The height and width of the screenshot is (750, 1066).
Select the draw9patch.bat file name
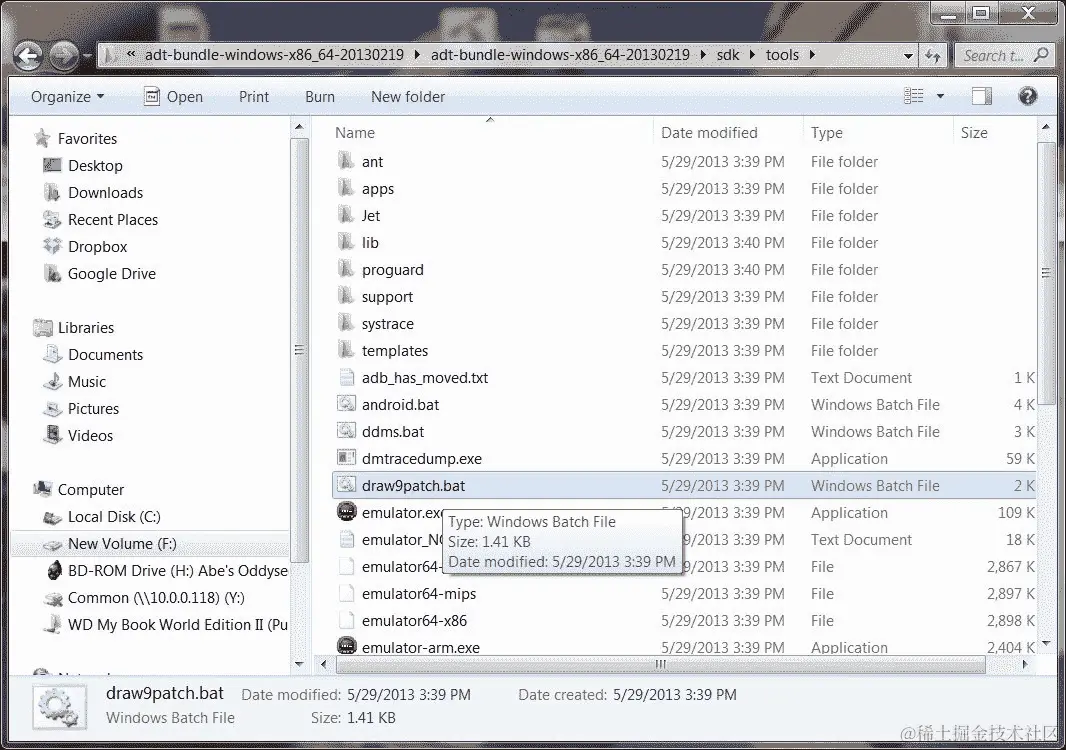point(413,485)
